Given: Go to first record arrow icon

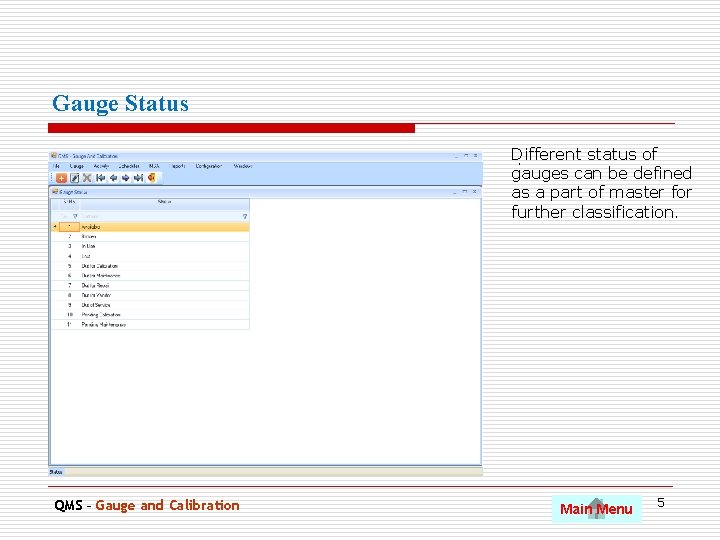Looking at the screenshot, I should point(101,178).
